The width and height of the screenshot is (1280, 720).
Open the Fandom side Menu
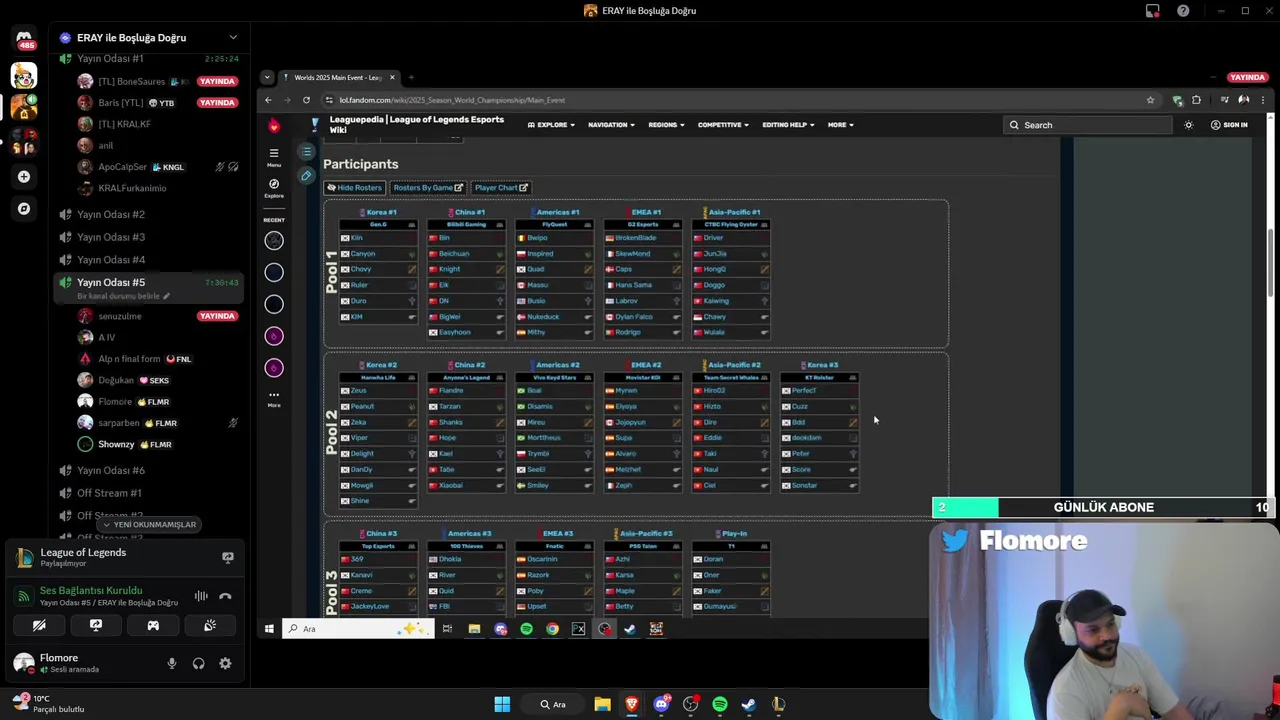[x=274, y=157]
